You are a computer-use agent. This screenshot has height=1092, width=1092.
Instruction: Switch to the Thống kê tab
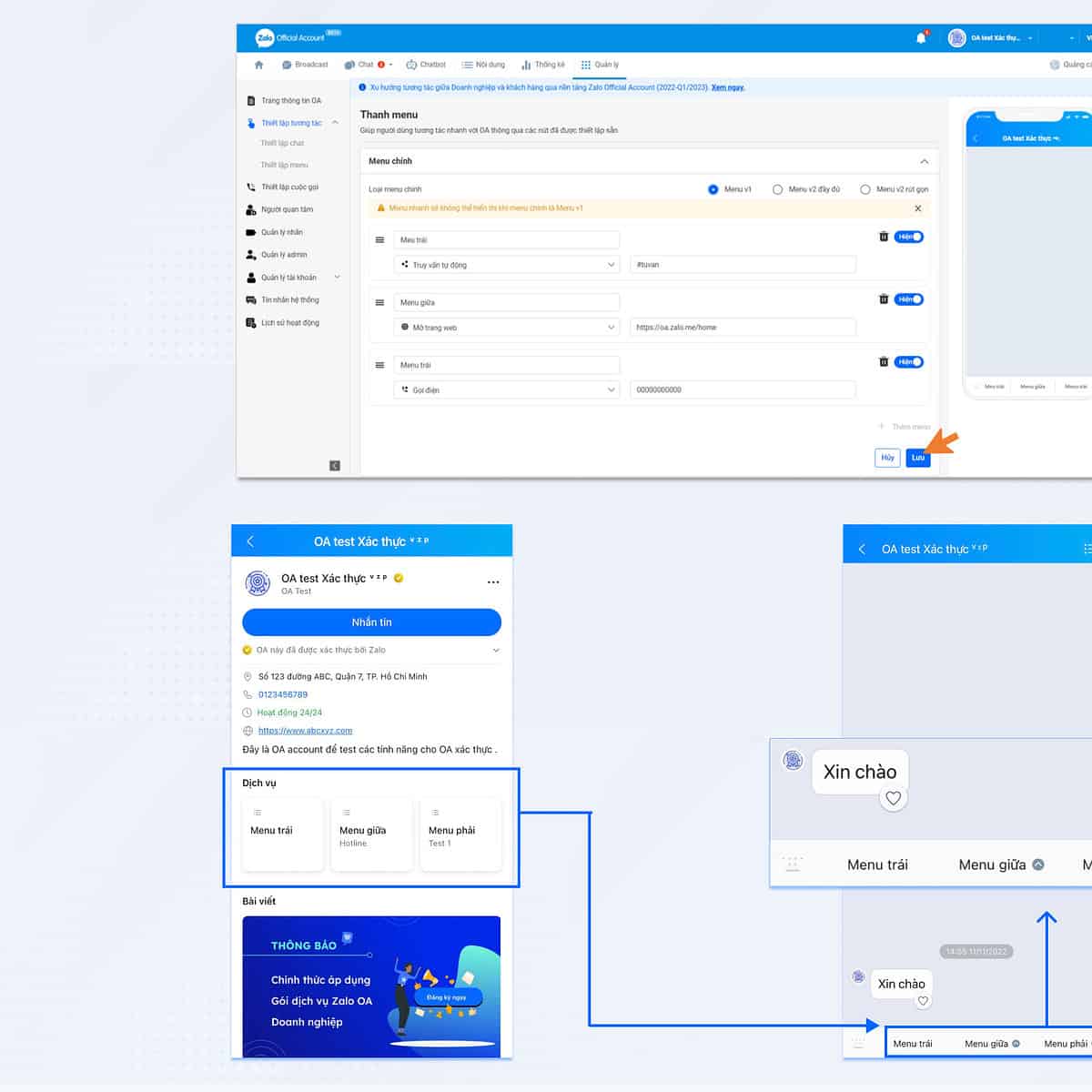(543, 65)
